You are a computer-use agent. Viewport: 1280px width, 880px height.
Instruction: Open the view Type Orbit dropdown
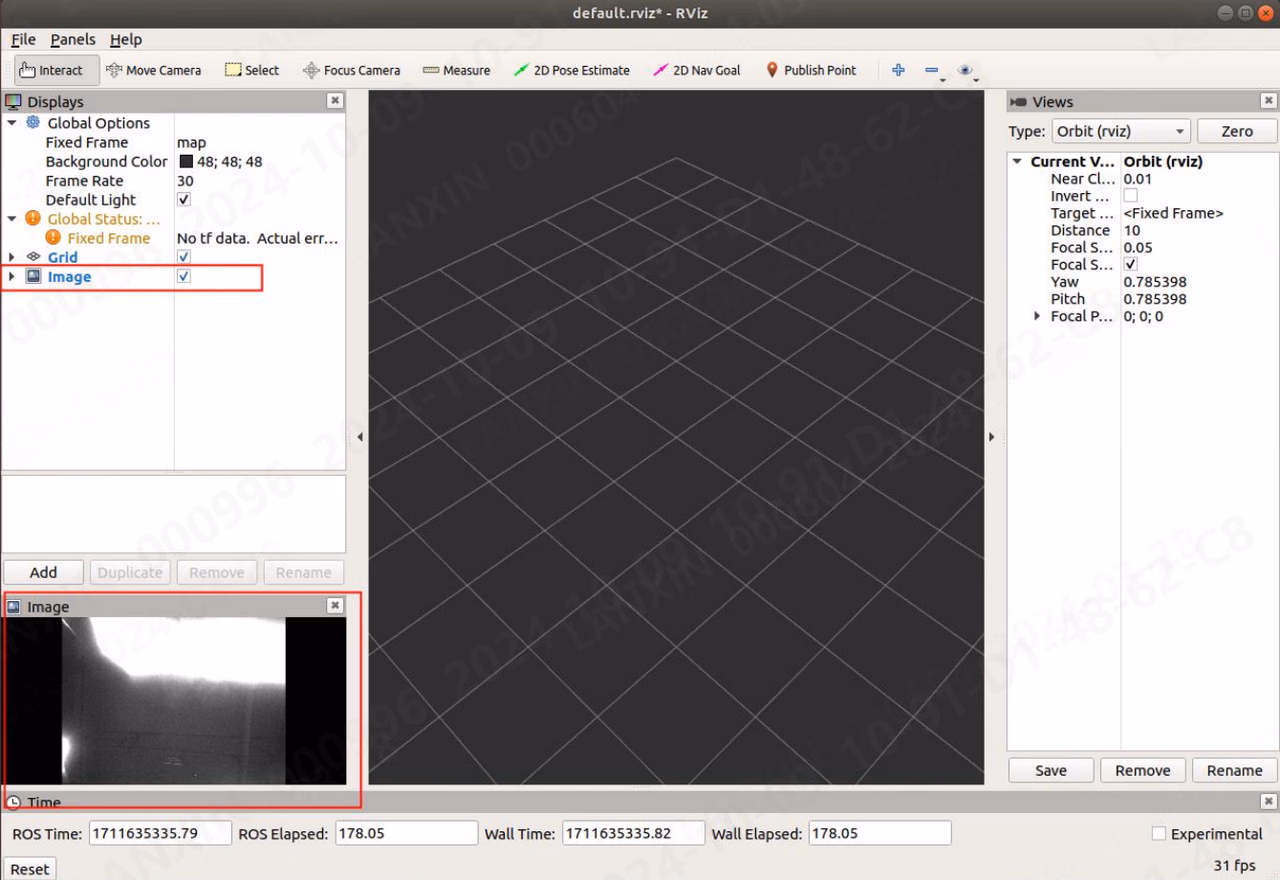(x=1121, y=131)
